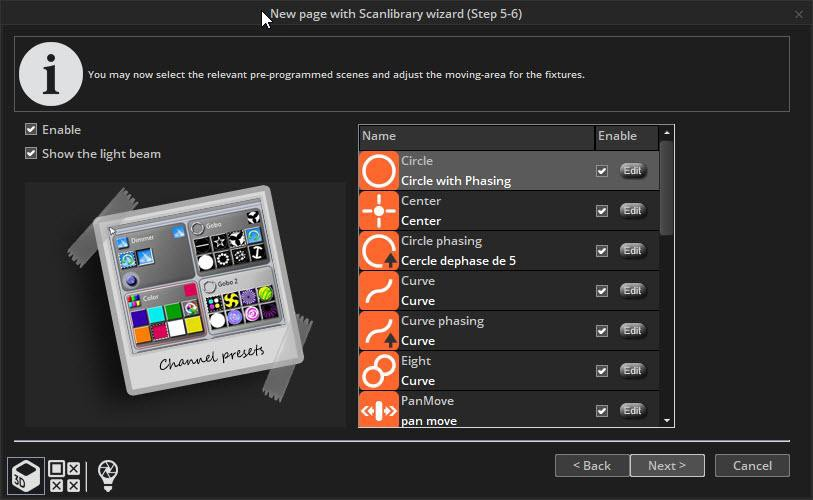
Task: Sort list by Name column header
Action: (476, 136)
